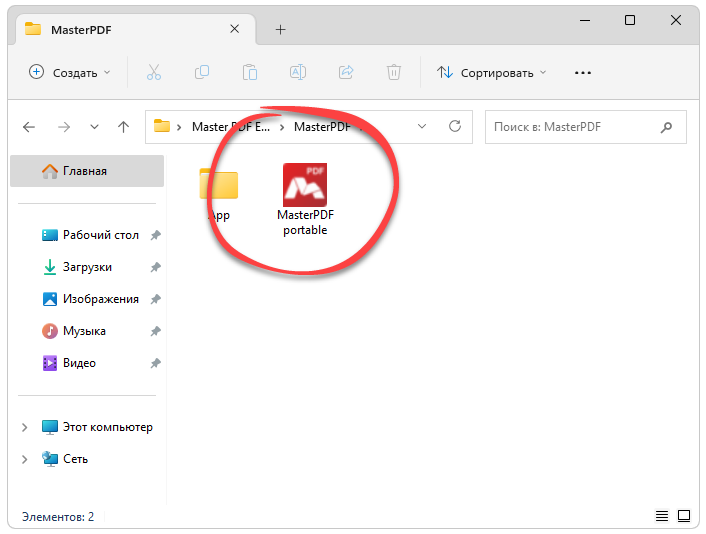Close the MasterPDF tab
Image resolution: width=706 pixels, height=534 pixels.
(235, 29)
